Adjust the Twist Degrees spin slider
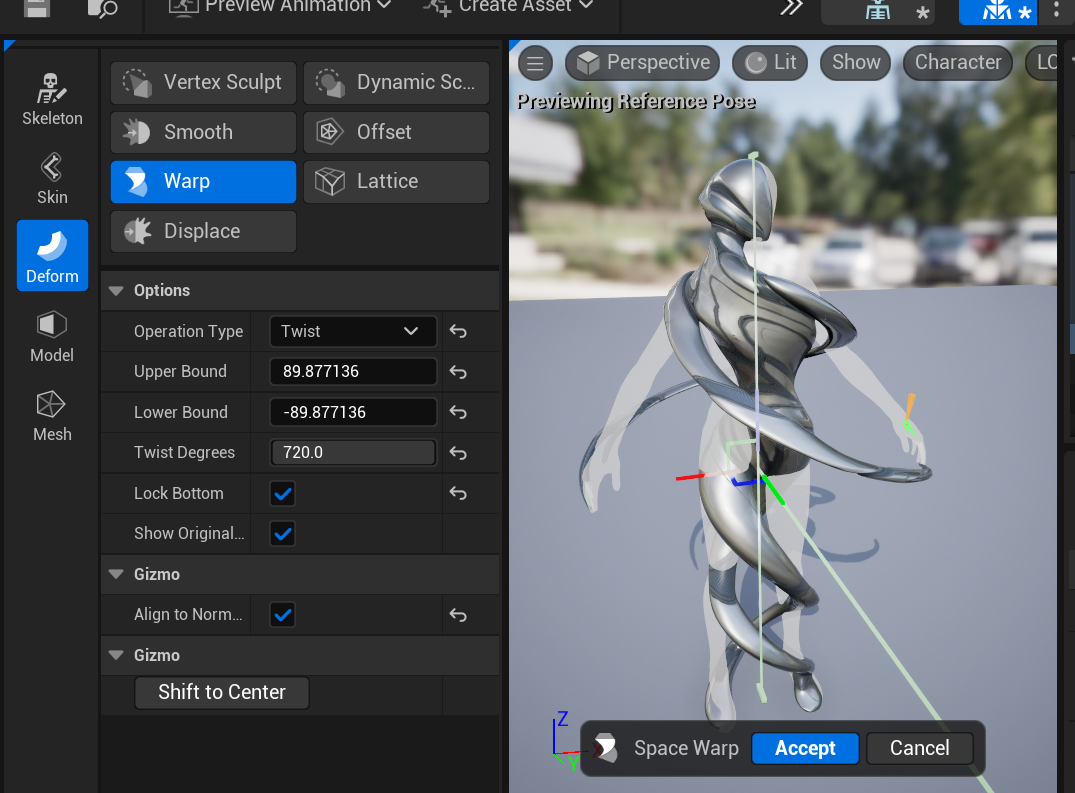1075x793 pixels. pos(353,453)
